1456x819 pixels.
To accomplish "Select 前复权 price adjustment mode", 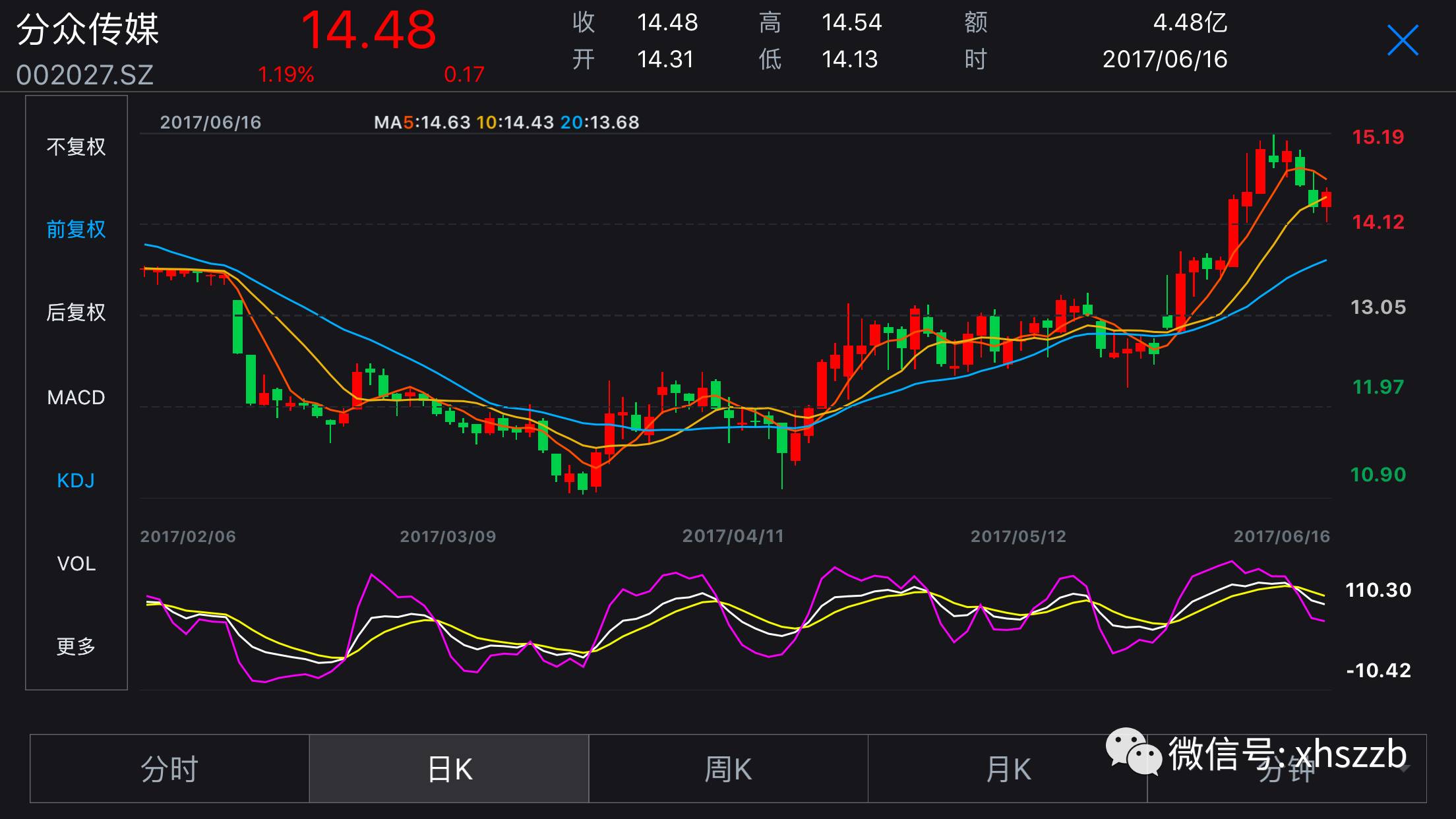I will tap(76, 229).
